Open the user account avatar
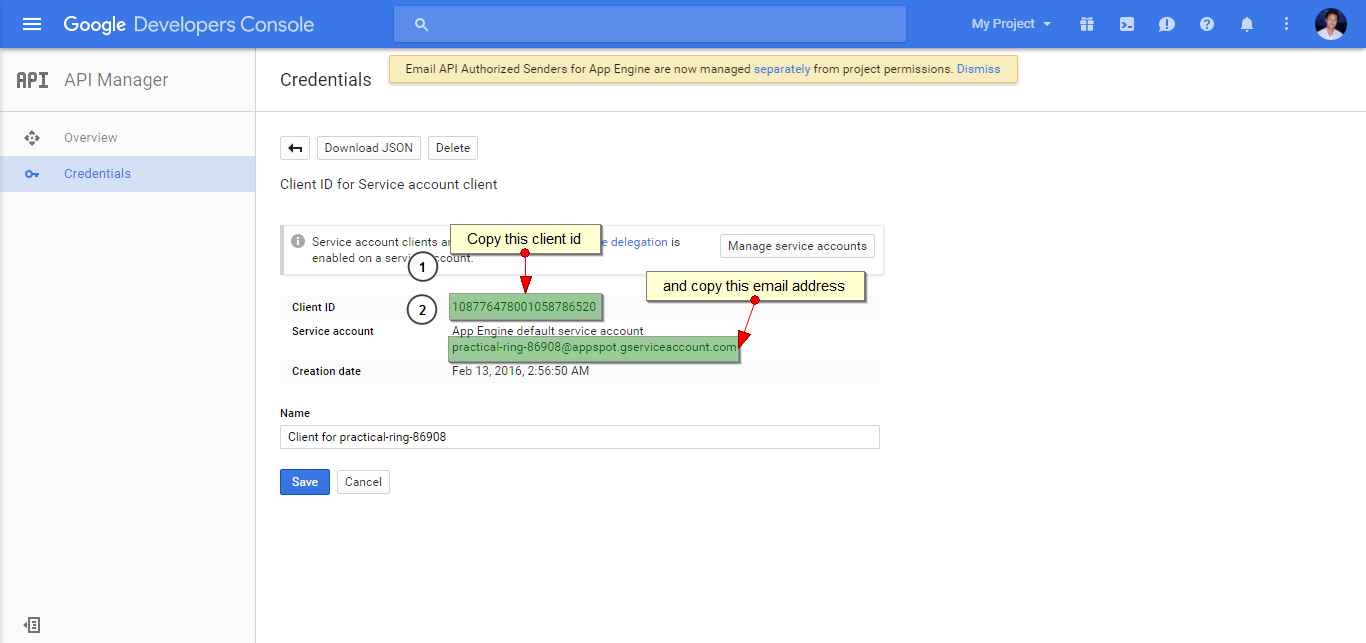This screenshot has height=643, width=1366. (1331, 24)
